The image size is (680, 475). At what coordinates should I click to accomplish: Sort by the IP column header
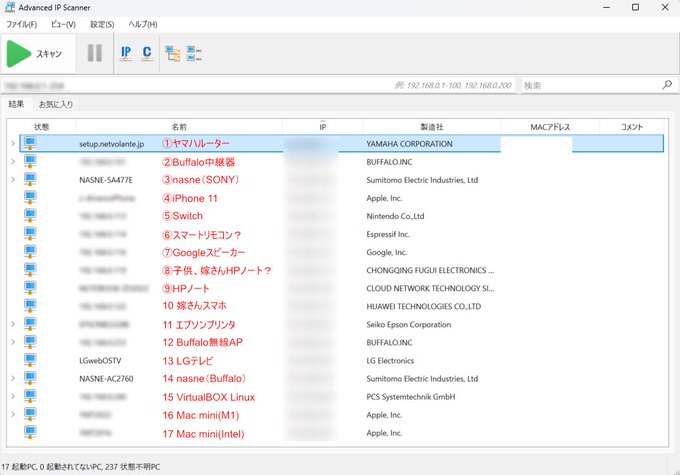tap(323, 127)
